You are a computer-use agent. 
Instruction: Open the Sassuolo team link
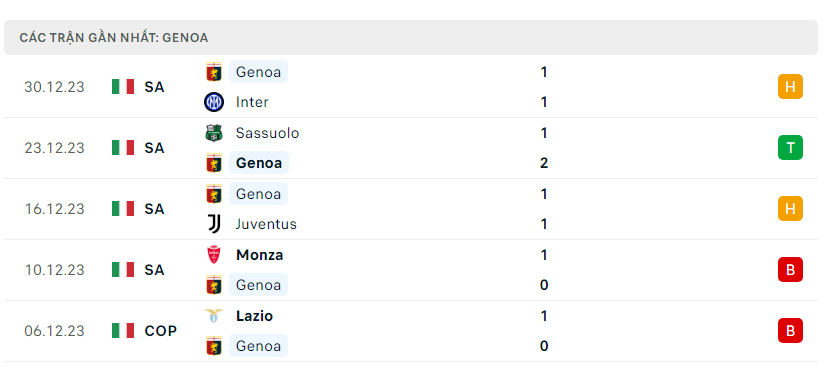click(267, 133)
